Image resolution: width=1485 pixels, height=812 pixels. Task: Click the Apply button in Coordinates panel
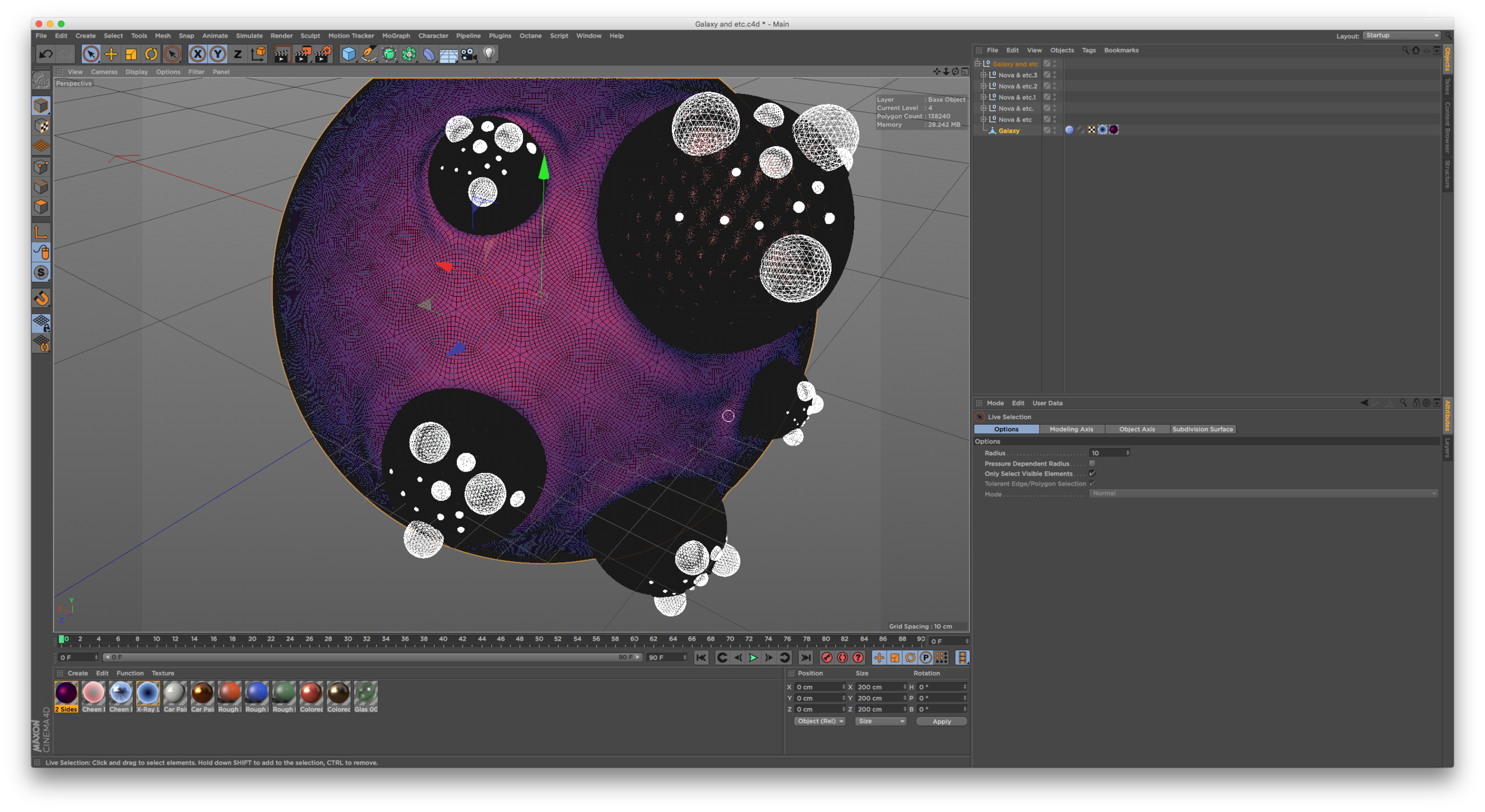click(941, 721)
